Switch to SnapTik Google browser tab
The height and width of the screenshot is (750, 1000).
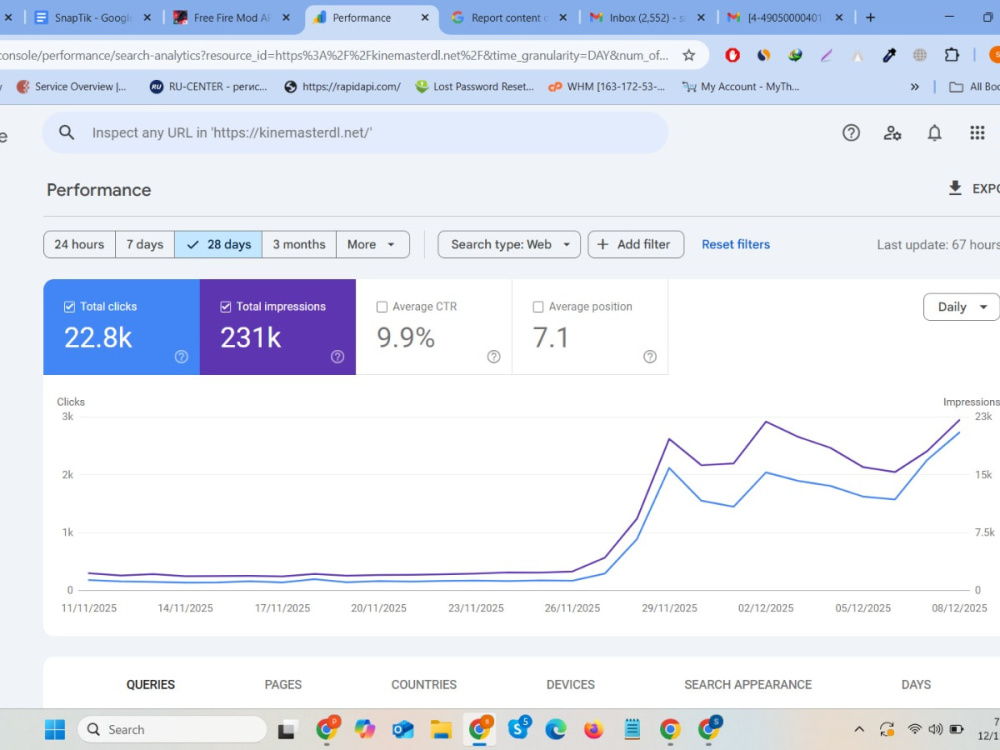coord(92,18)
